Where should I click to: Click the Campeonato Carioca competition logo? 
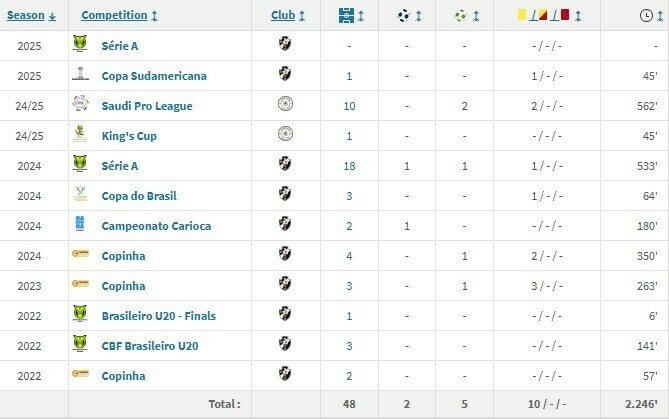(x=80, y=225)
